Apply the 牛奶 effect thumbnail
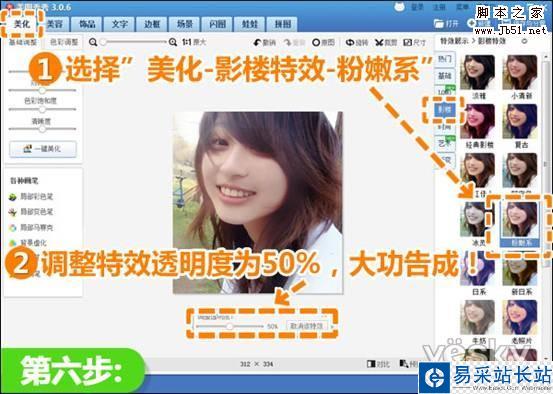553x394 pixels. (x=478, y=317)
